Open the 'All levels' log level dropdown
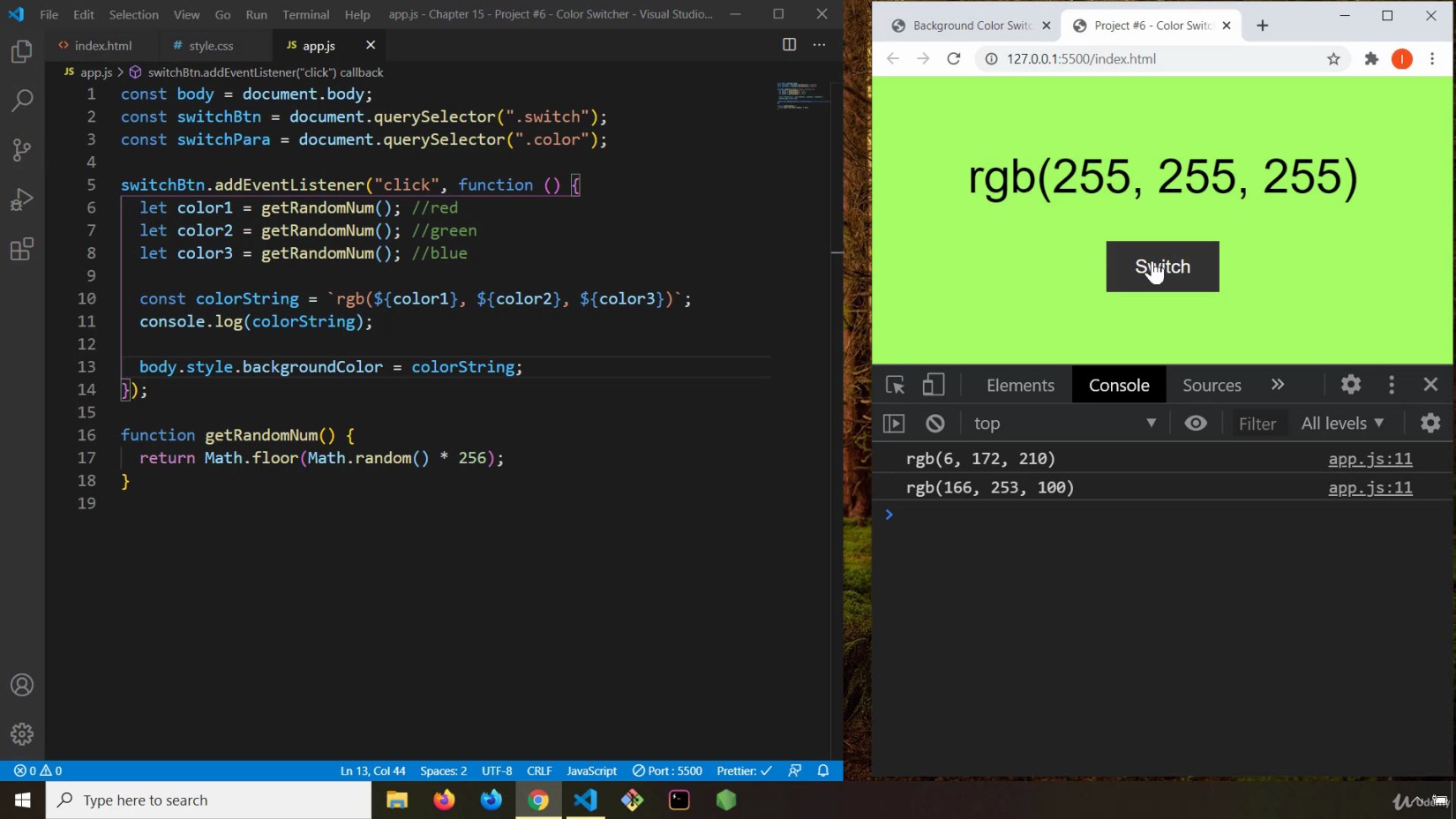This screenshot has width=1456, height=819. (1342, 424)
